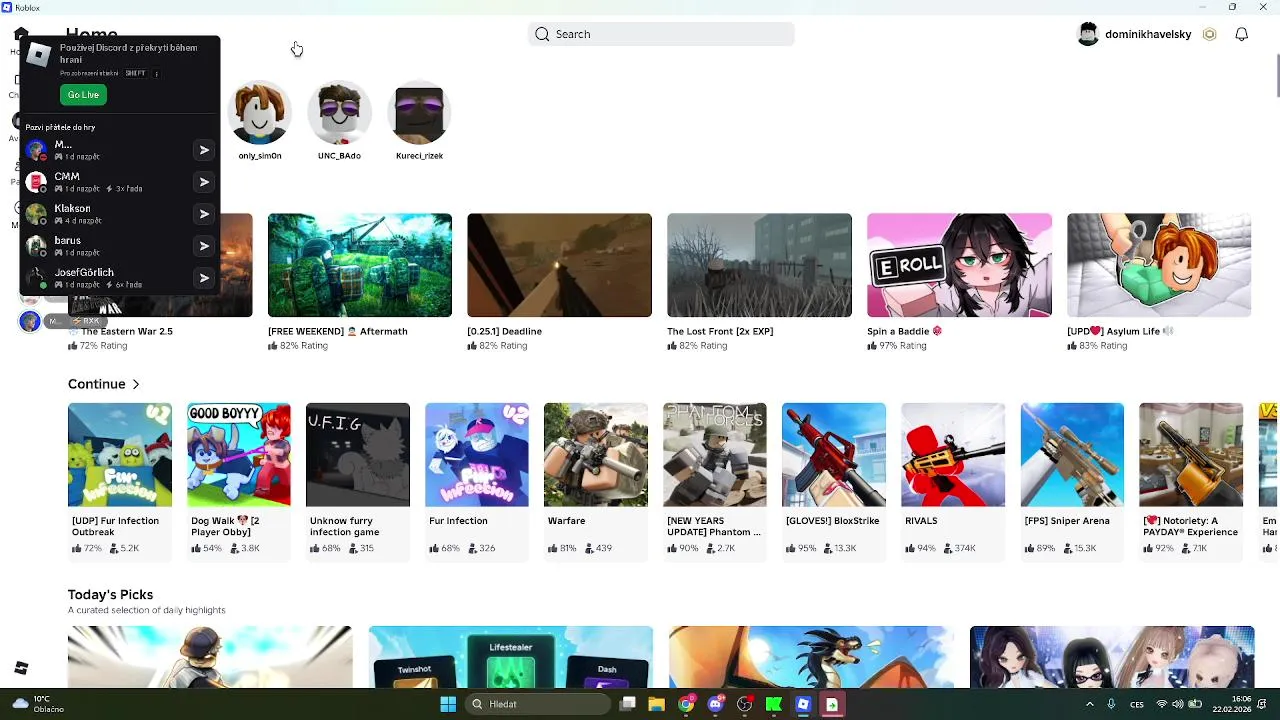Open Windows Start menu
This screenshot has width=1280, height=720.
[x=448, y=704]
